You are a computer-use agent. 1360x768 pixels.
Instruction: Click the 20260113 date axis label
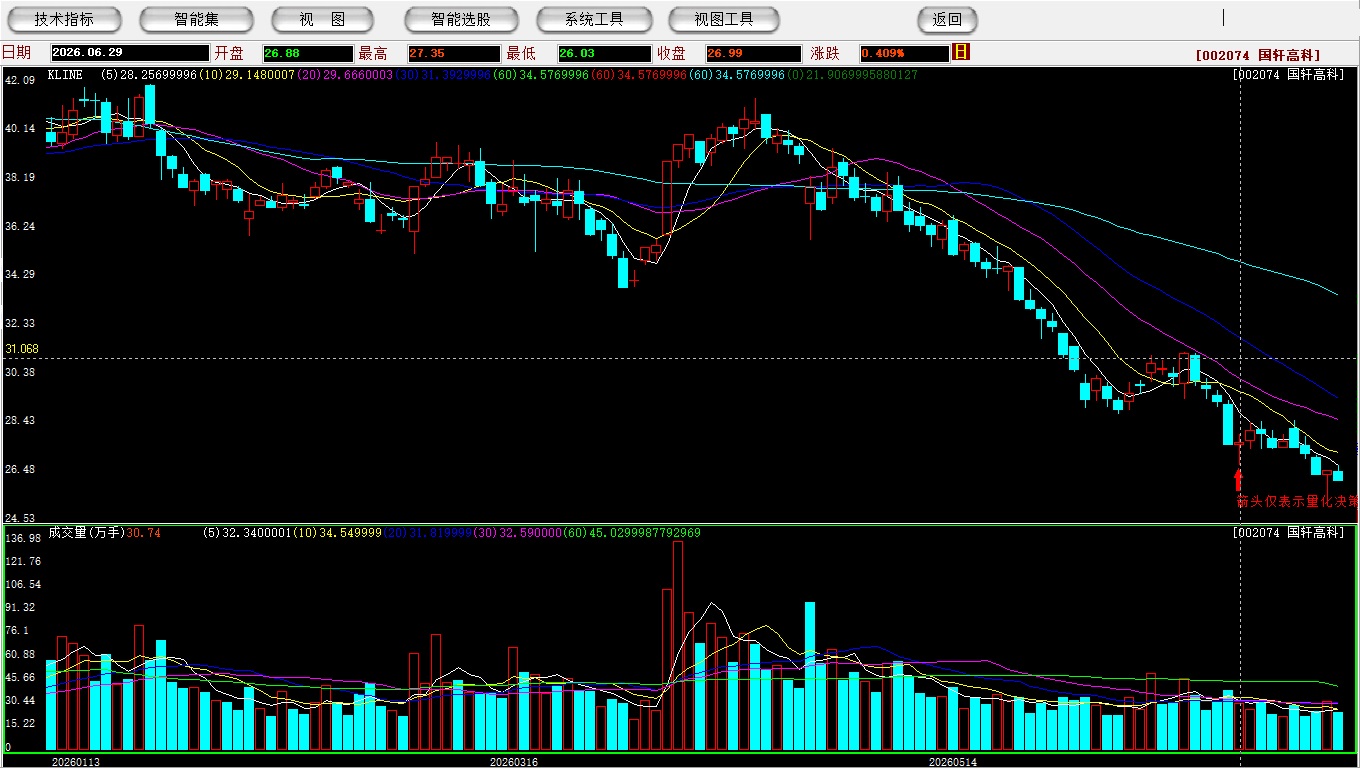click(76, 762)
